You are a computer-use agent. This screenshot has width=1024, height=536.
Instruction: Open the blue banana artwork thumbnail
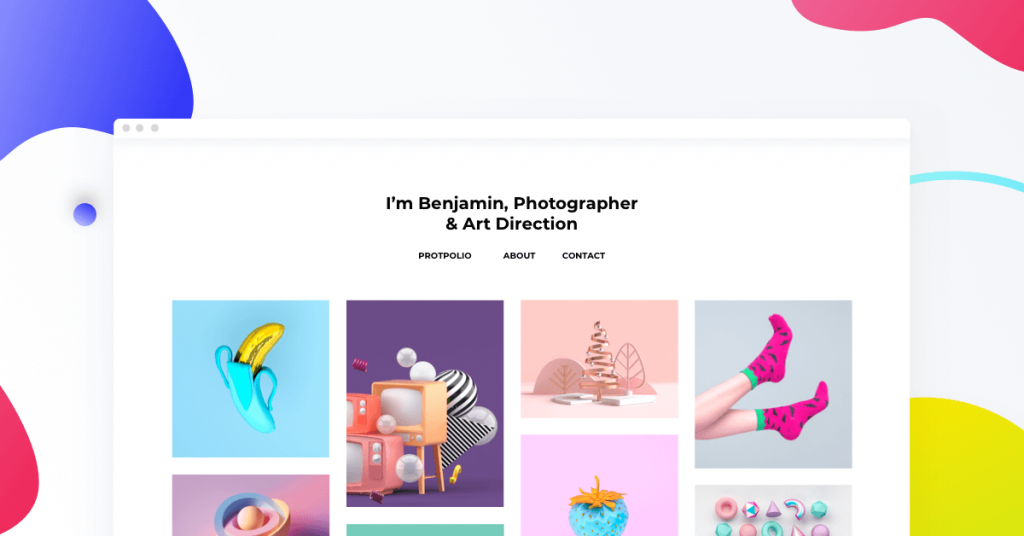click(x=251, y=379)
